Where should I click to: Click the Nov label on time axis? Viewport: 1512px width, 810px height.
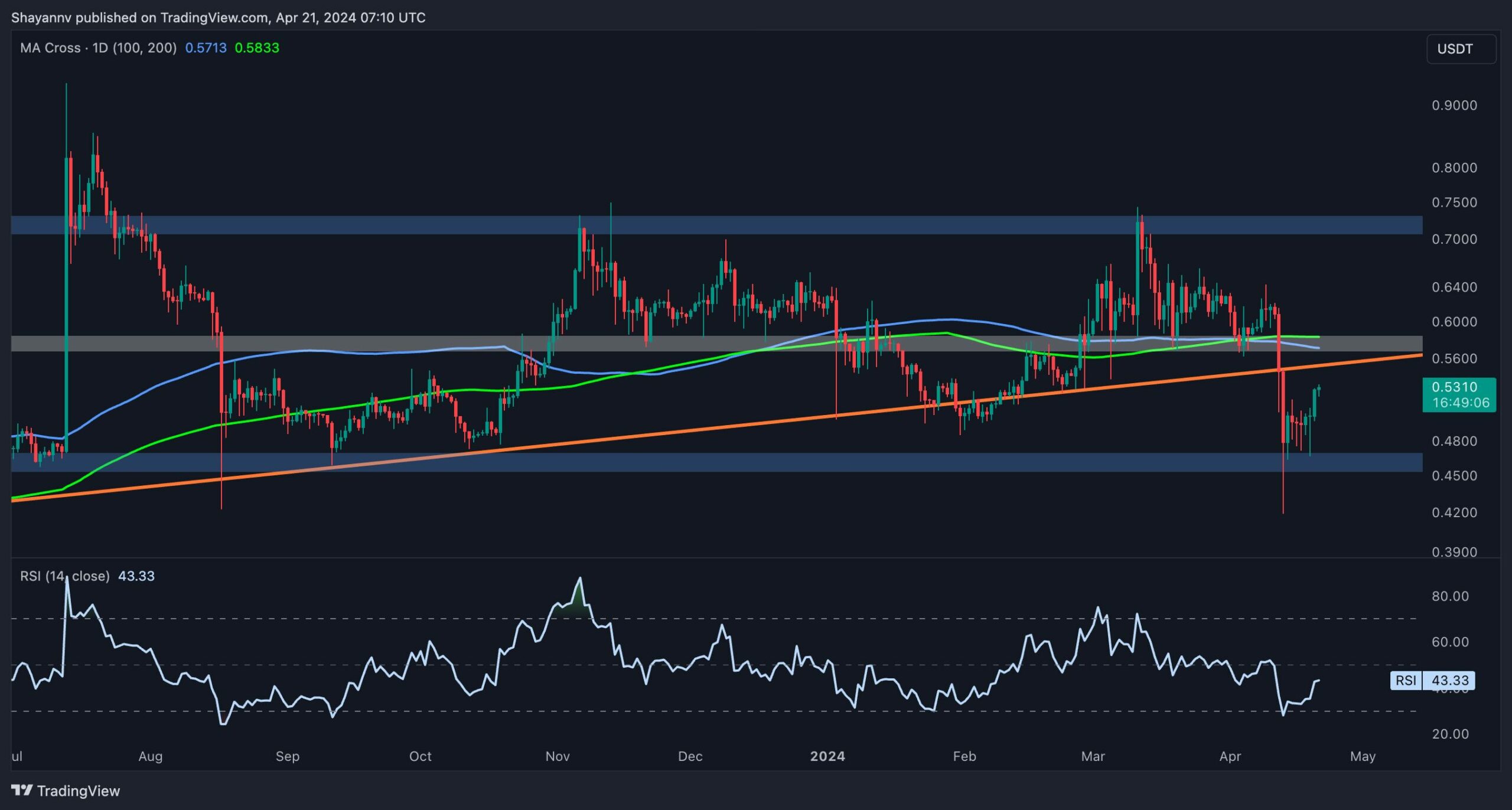pyautogui.click(x=557, y=756)
